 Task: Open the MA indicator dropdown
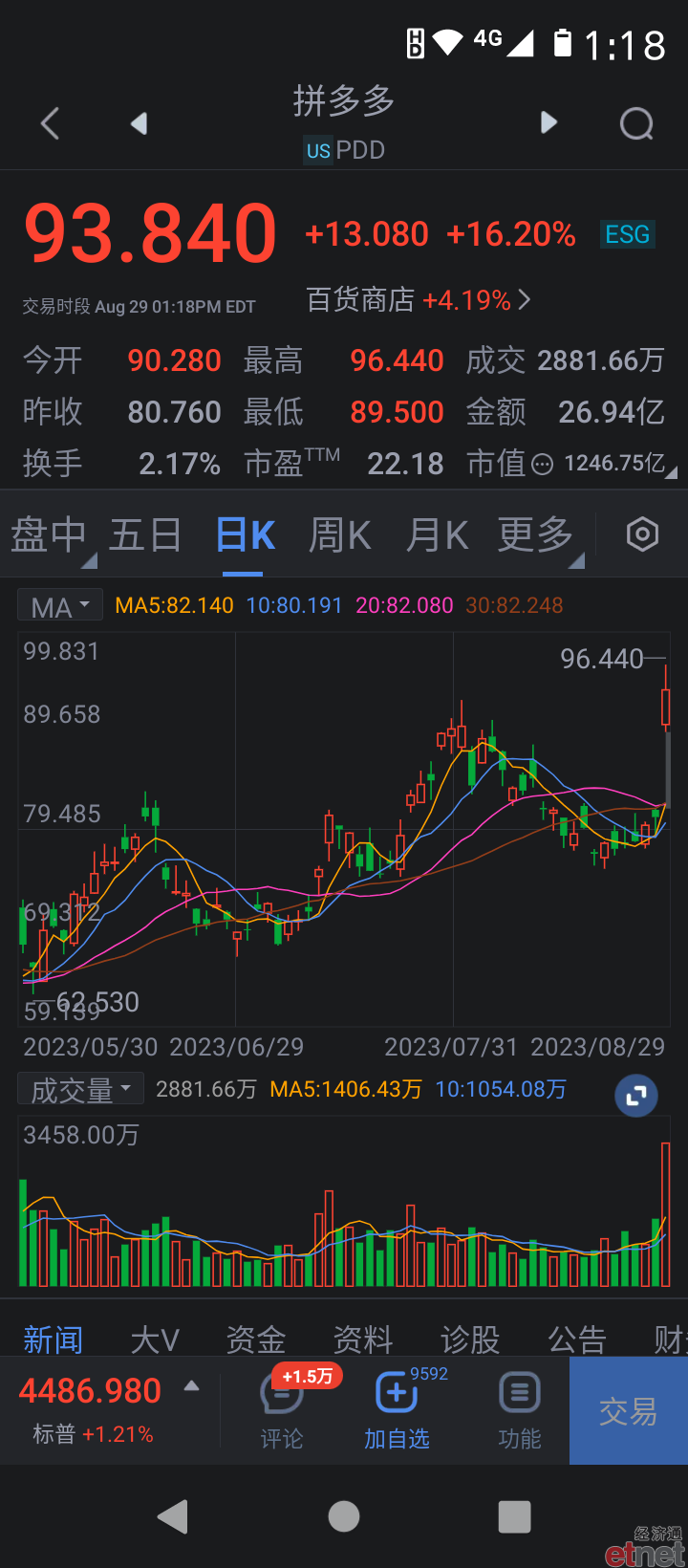(x=59, y=606)
